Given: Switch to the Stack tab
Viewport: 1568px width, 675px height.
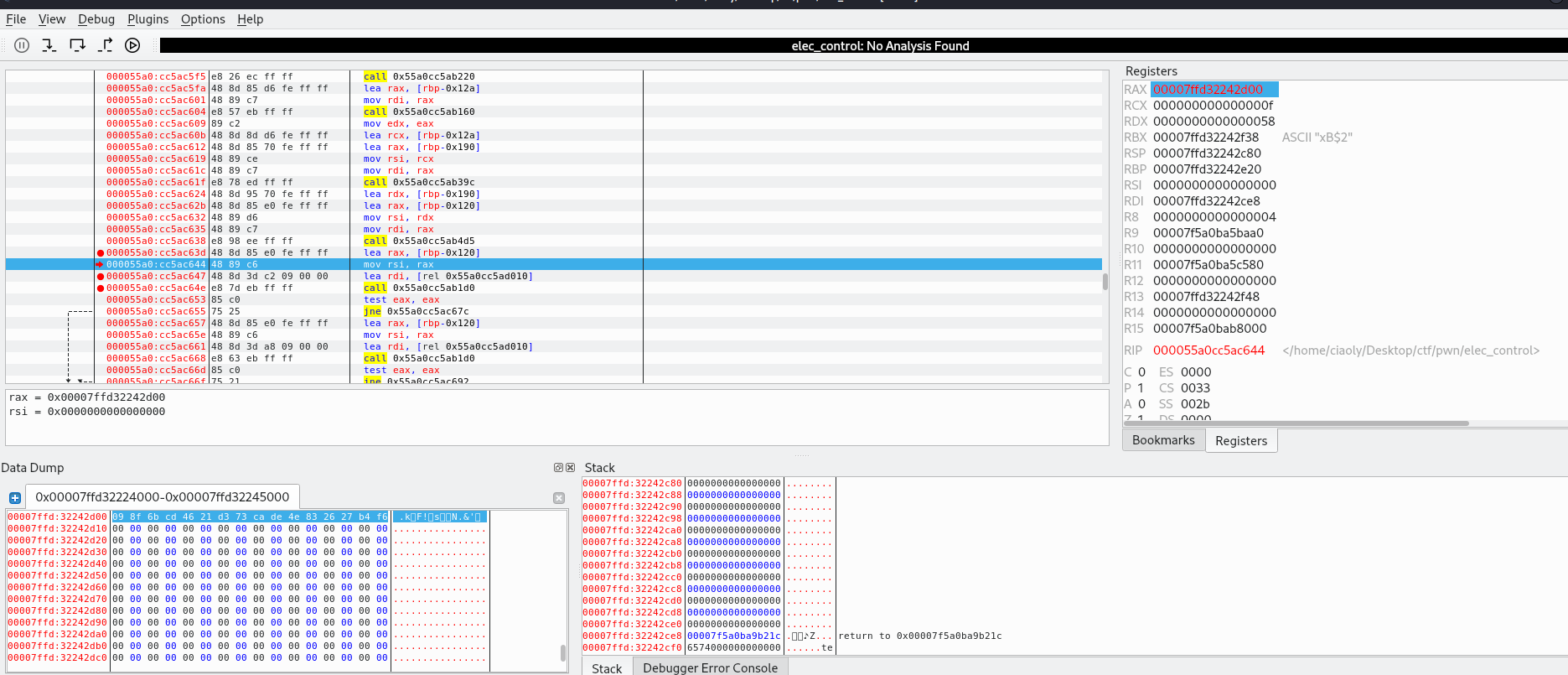Looking at the screenshot, I should point(607,667).
